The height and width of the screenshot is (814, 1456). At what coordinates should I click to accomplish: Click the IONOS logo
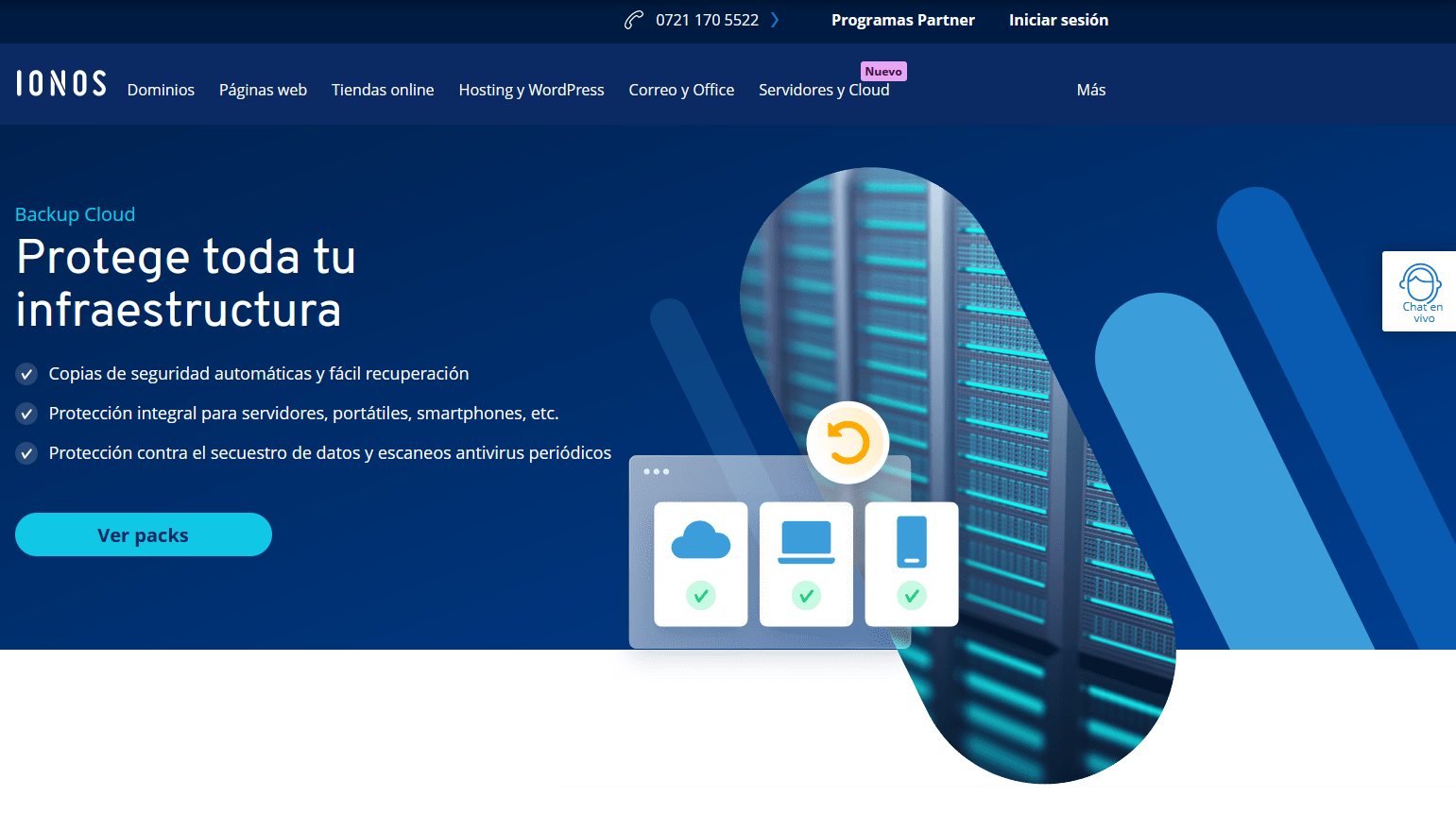pyautogui.click(x=61, y=84)
